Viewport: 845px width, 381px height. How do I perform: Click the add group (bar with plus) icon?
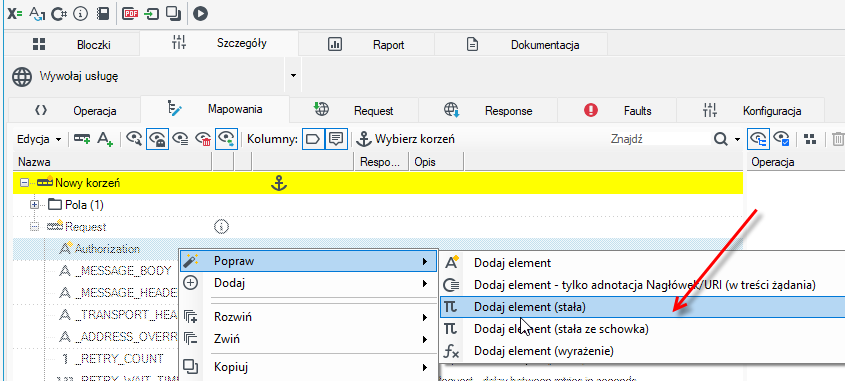click(82, 139)
